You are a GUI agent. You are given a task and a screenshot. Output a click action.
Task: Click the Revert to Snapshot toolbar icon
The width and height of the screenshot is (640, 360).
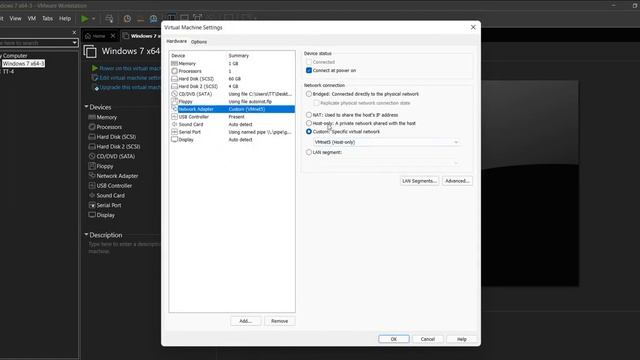(x=140, y=19)
